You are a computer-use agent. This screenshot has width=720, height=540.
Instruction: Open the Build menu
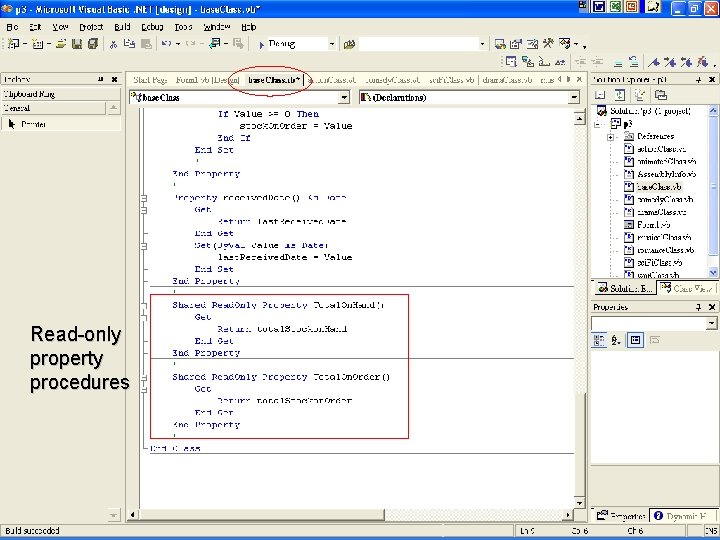pos(122,27)
